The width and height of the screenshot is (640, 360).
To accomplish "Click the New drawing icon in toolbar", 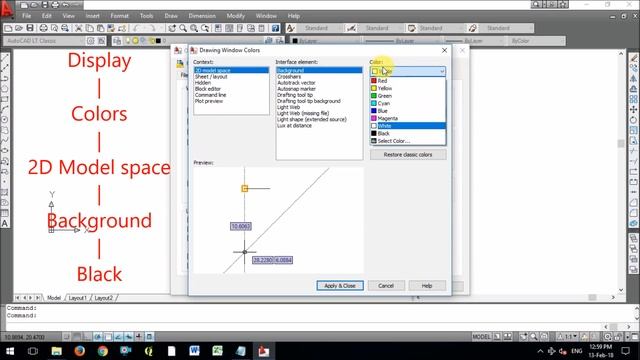I will point(8,28).
